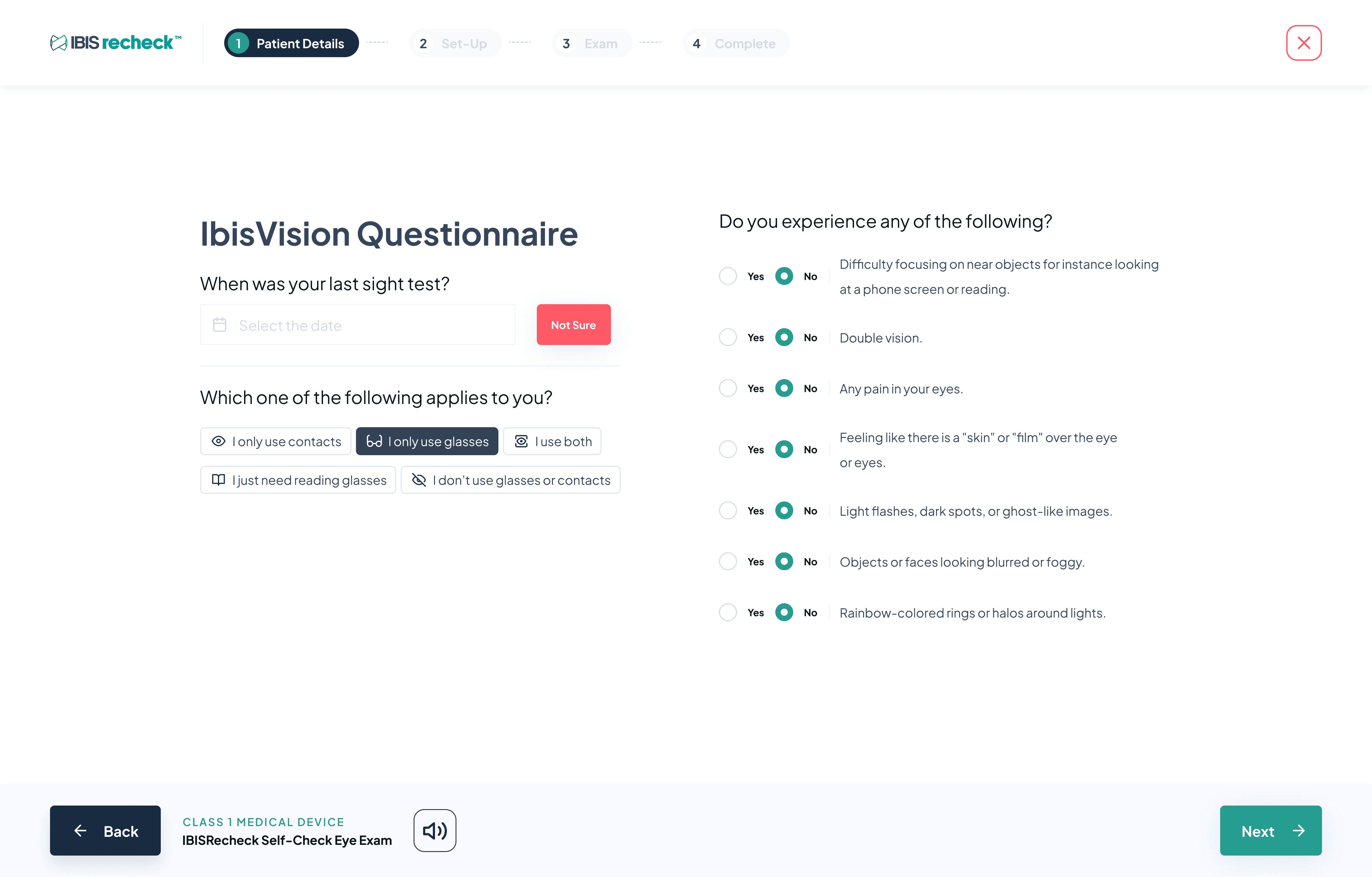Click the lens icon on 'I use both'
The image size is (1372, 877).
(521, 441)
